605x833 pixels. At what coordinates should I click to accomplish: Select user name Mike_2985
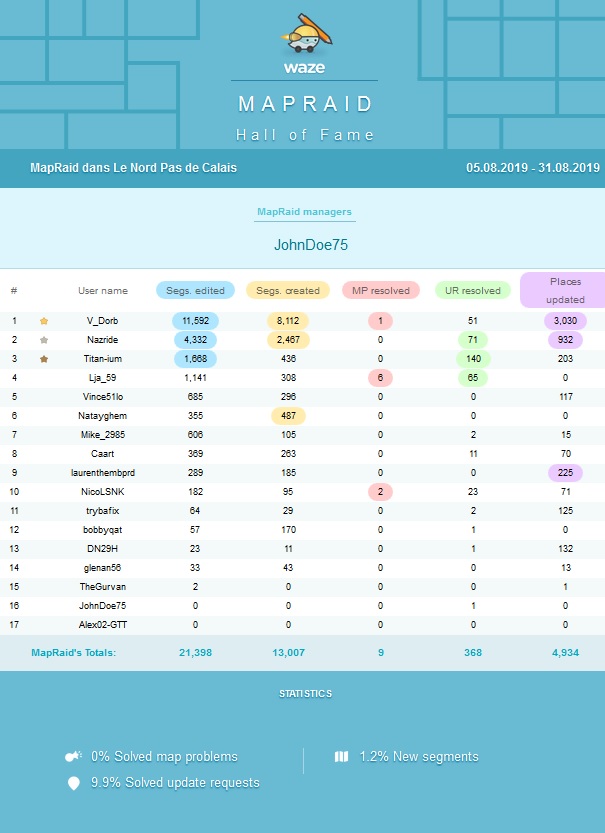click(x=103, y=435)
